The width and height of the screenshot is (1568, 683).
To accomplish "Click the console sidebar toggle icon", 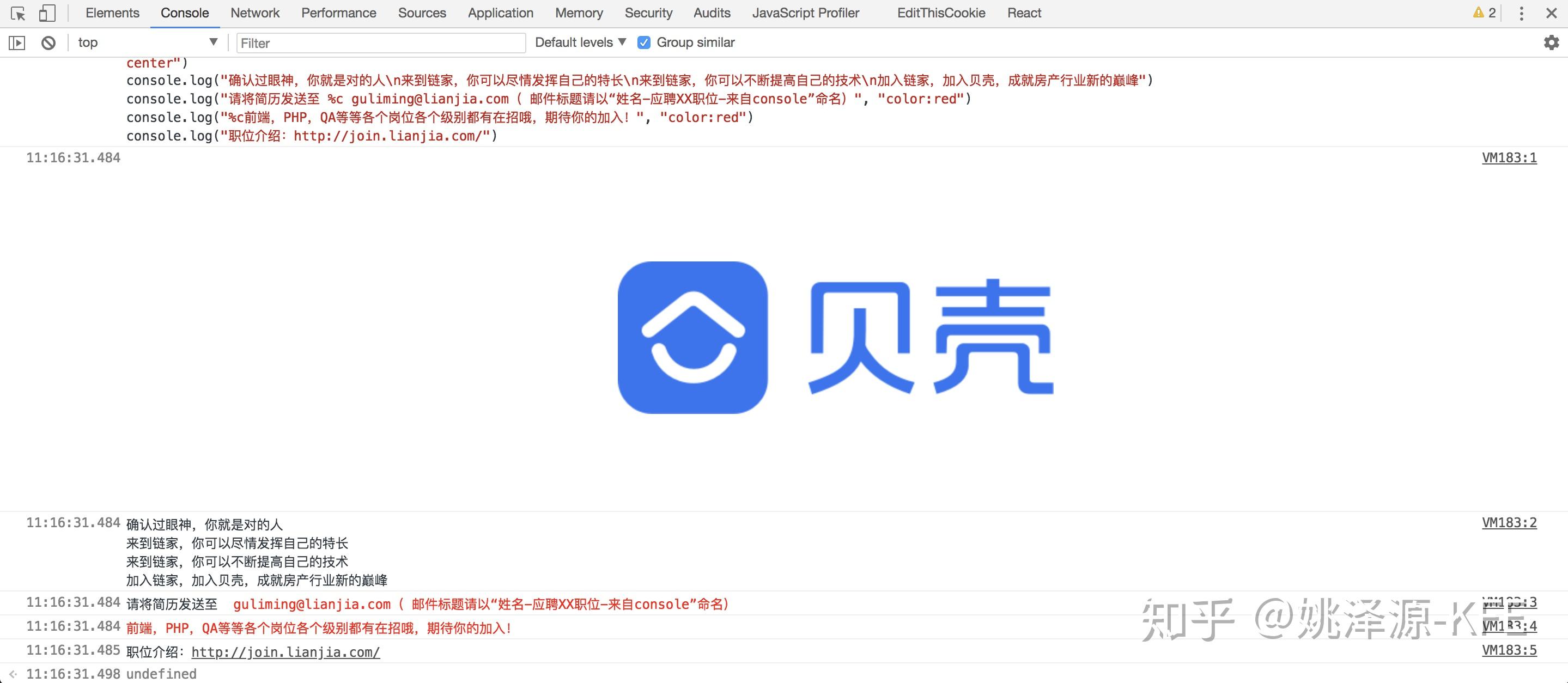I will coord(17,42).
